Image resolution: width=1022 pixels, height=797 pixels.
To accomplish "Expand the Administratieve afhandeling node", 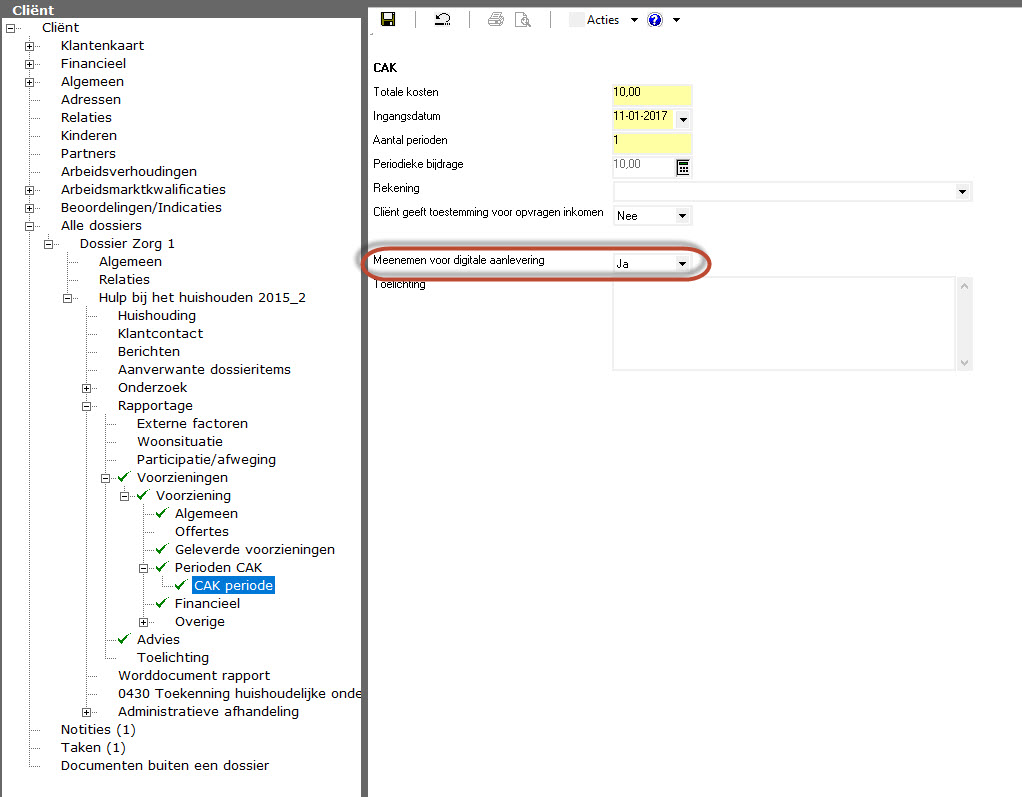I will [x=87, y=712].
